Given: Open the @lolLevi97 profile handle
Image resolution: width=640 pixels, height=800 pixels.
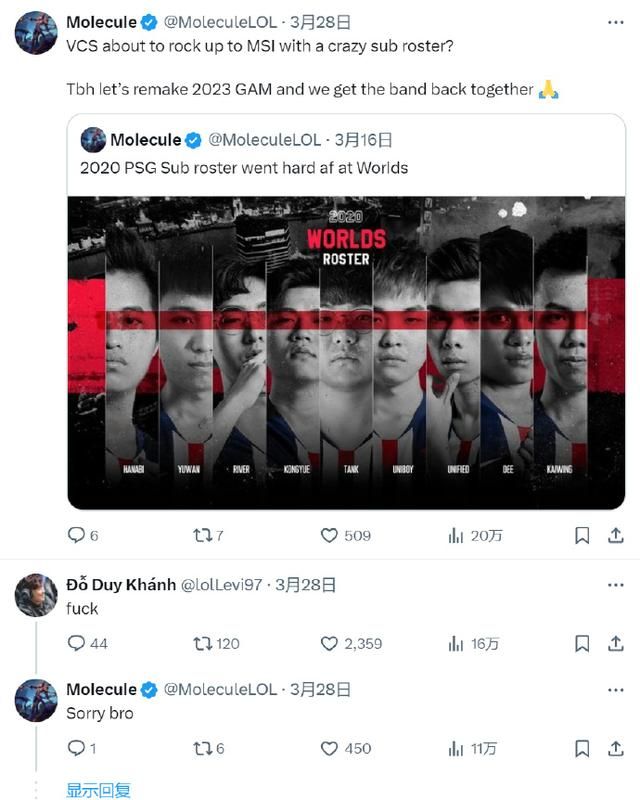Looking at the screenshot, I should (x=222, y=584).
